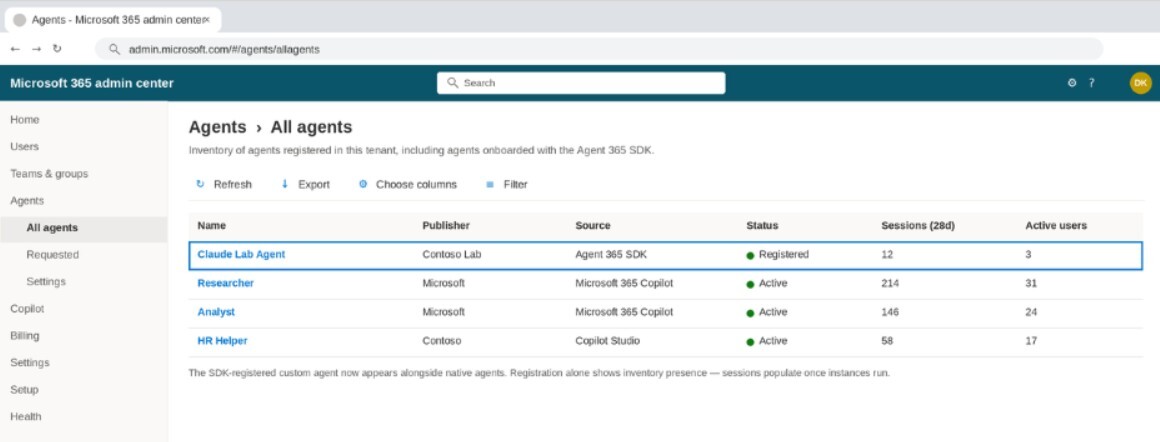Open Copilot in the sidebar

click(x=27, y=309)
